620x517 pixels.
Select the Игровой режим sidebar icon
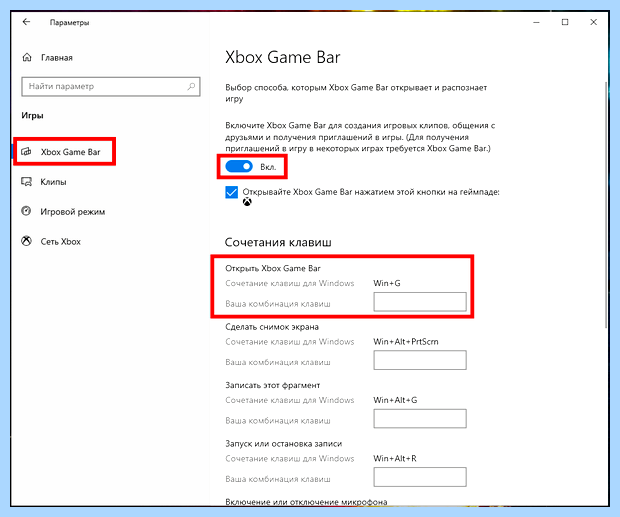click(x=26, y=211)
